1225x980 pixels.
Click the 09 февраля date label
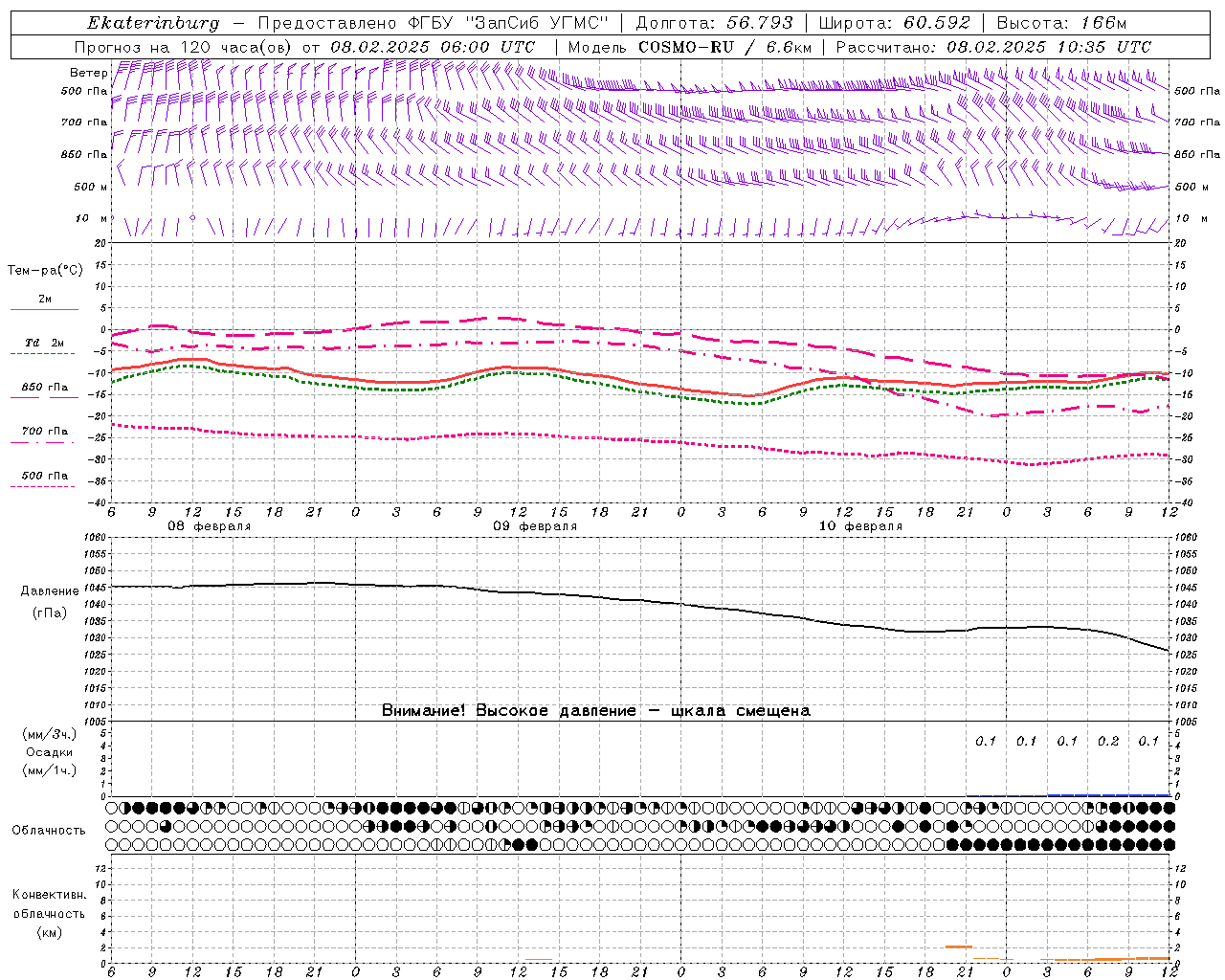point(535,526)
